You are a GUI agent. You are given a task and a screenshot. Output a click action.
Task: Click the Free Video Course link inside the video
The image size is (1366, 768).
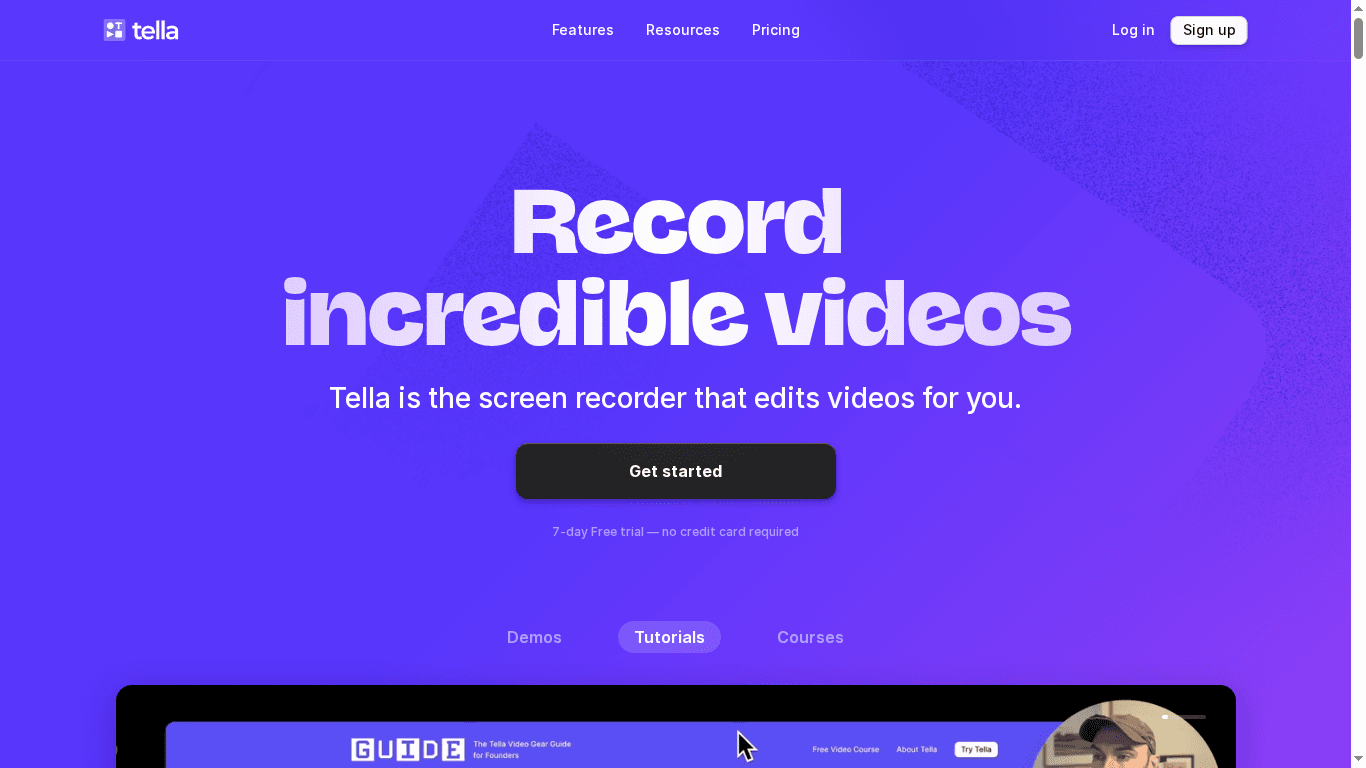point(845,749)
